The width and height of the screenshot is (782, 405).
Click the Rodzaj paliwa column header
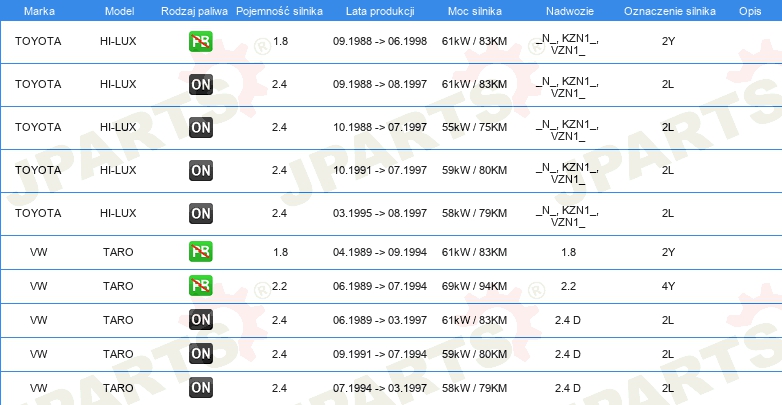click(195, 11)
